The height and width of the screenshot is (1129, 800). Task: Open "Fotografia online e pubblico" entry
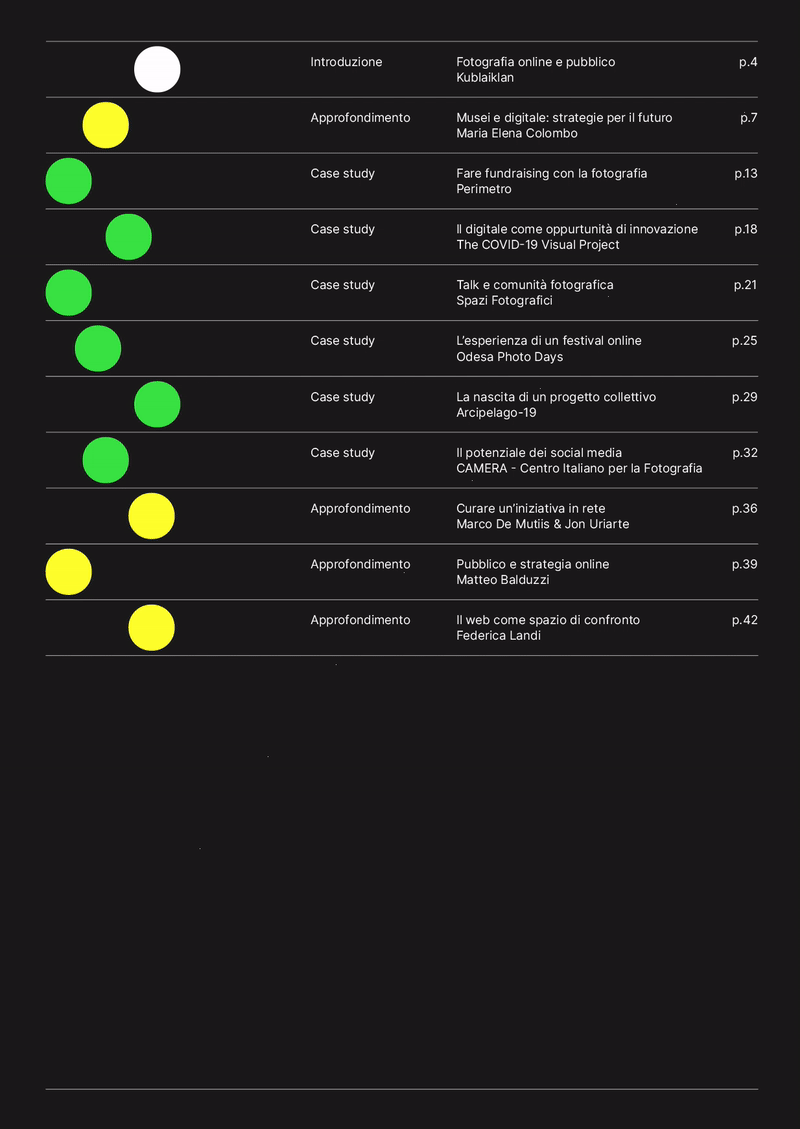[535, 62]
